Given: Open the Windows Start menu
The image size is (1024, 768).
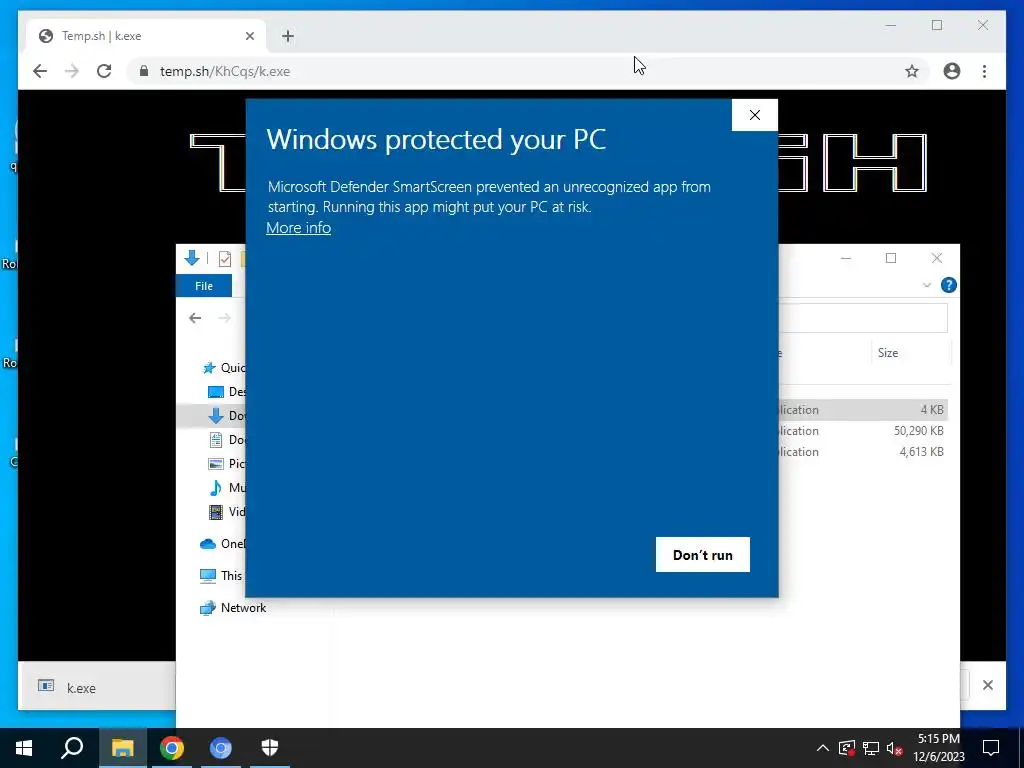Looking at the screenshot, I should click(x=24, y=748).
